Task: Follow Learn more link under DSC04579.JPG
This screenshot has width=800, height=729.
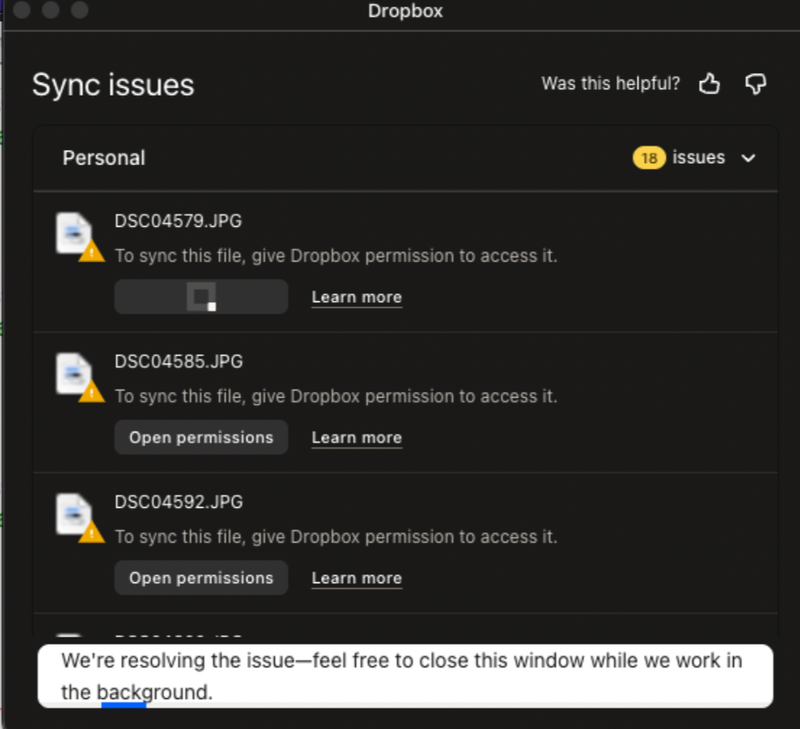Action: point(356,297)
